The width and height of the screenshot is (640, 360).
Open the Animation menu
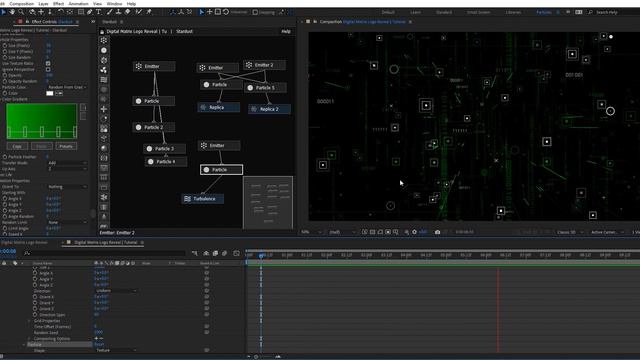click(78, 4)
